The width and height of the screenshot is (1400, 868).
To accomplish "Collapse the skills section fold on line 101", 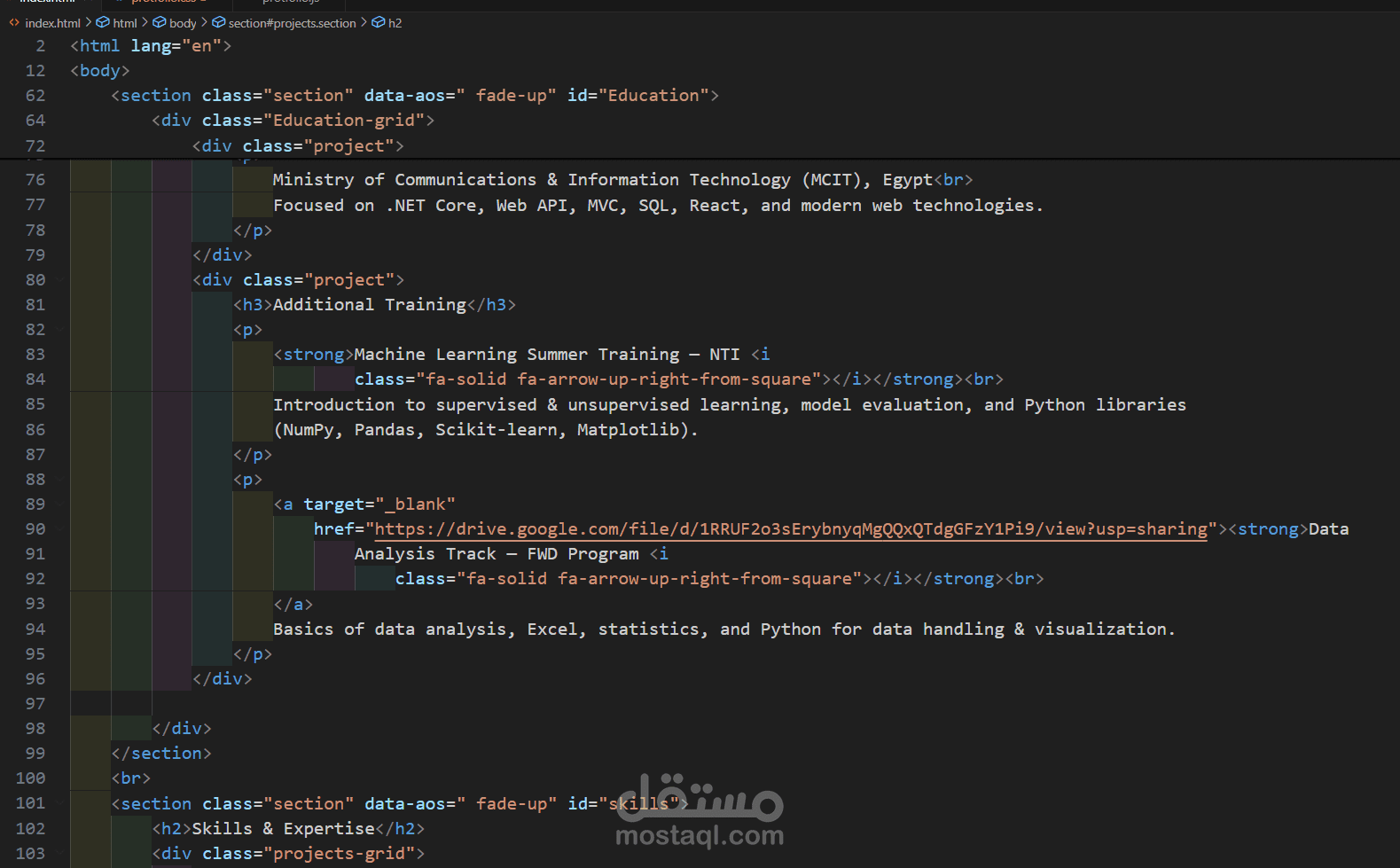I will [x=59, y=804].
